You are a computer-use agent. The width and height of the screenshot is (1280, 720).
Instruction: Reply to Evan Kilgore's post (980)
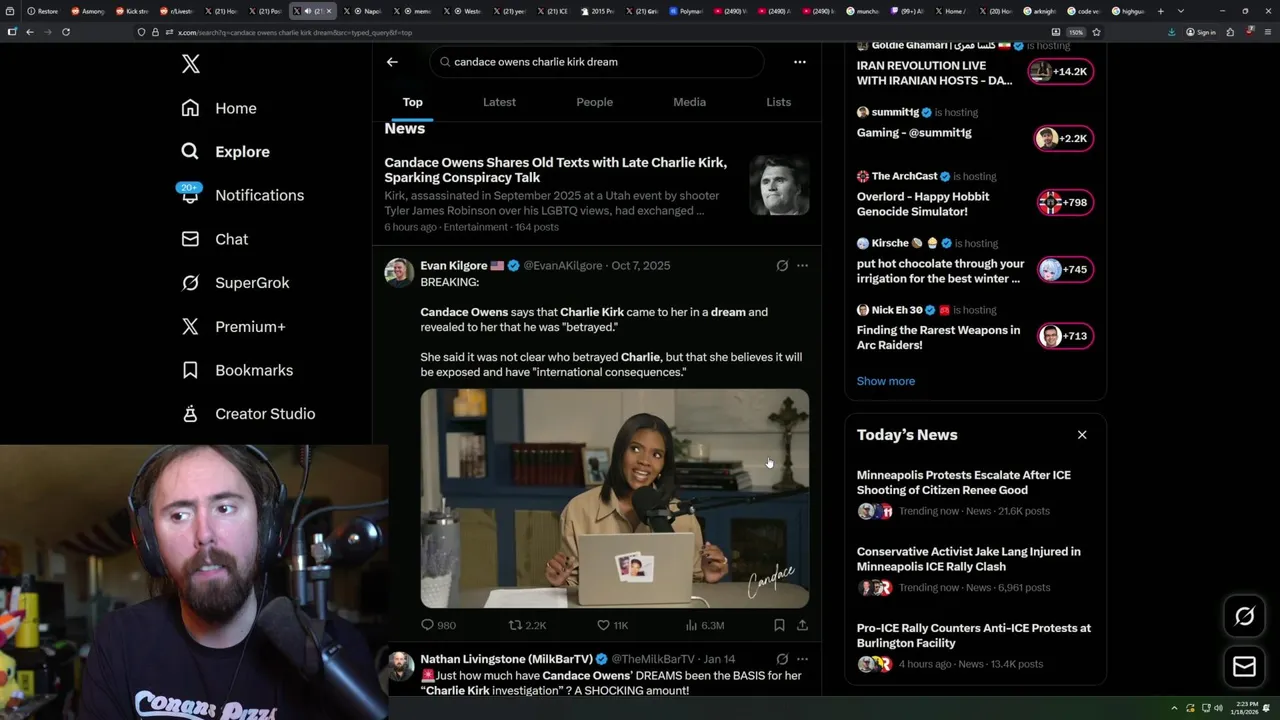pyautogui.click(x=438, y=625)
